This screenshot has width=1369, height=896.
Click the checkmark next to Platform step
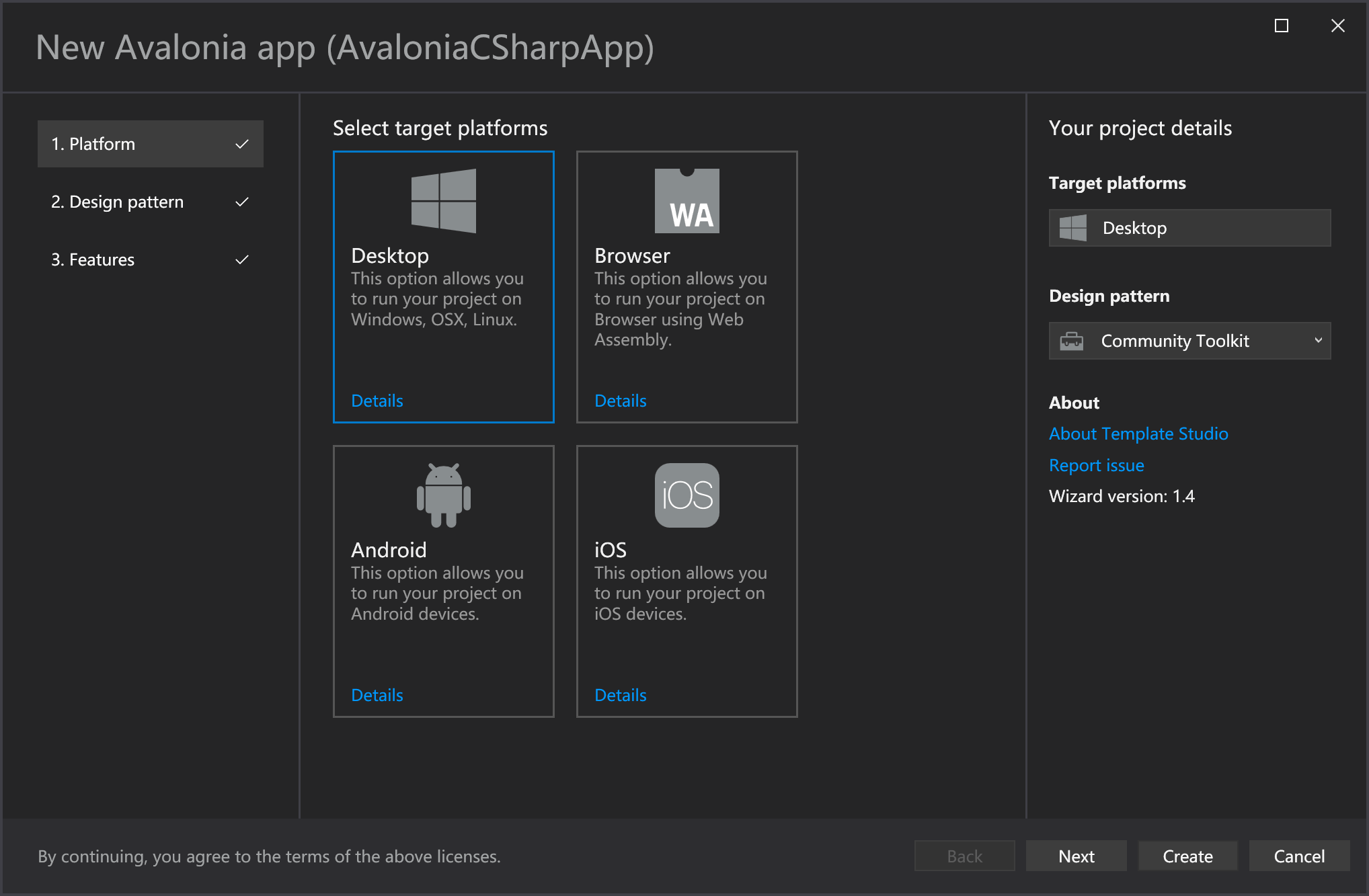[x=242, y=144]
